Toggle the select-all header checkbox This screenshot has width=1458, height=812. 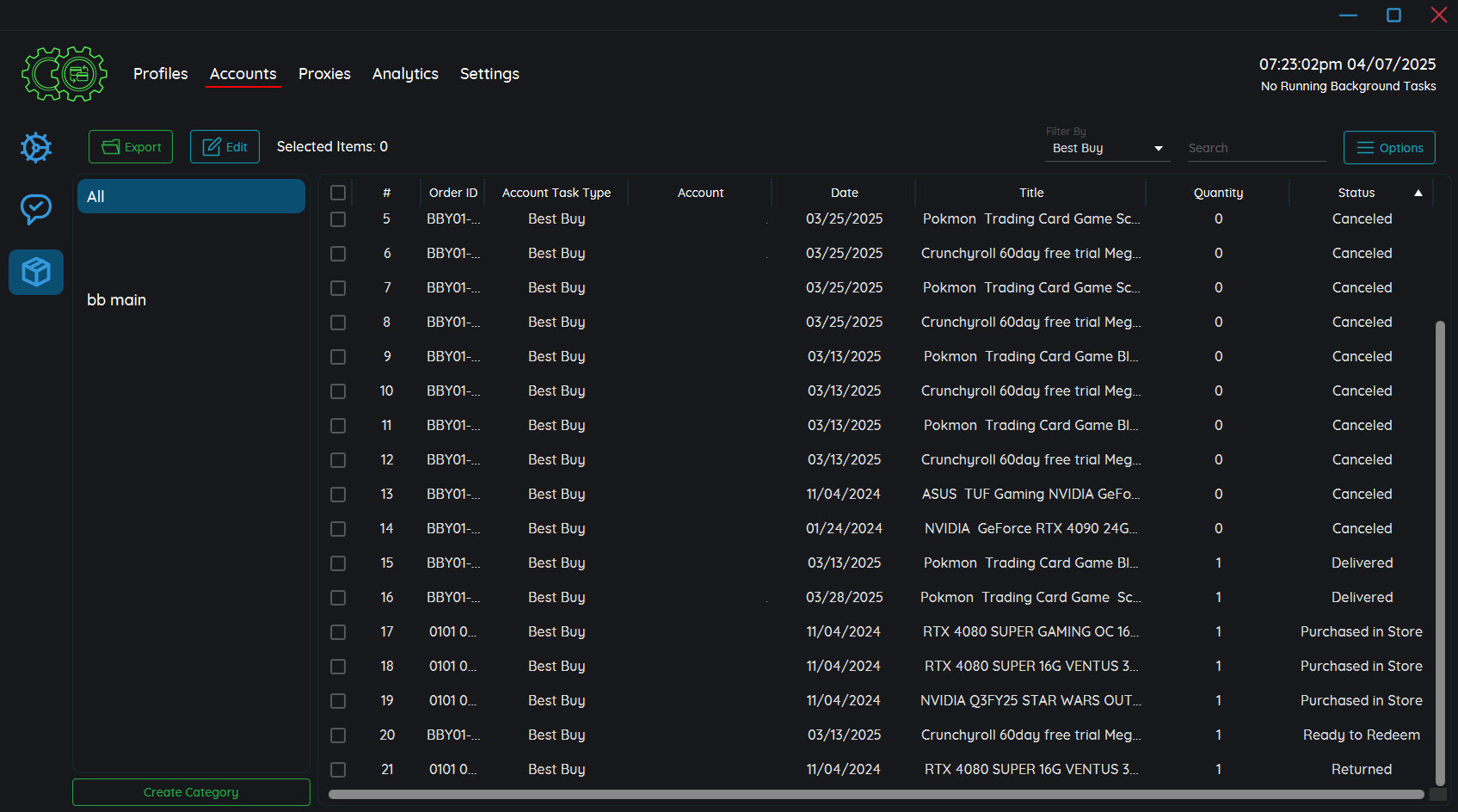338,193
